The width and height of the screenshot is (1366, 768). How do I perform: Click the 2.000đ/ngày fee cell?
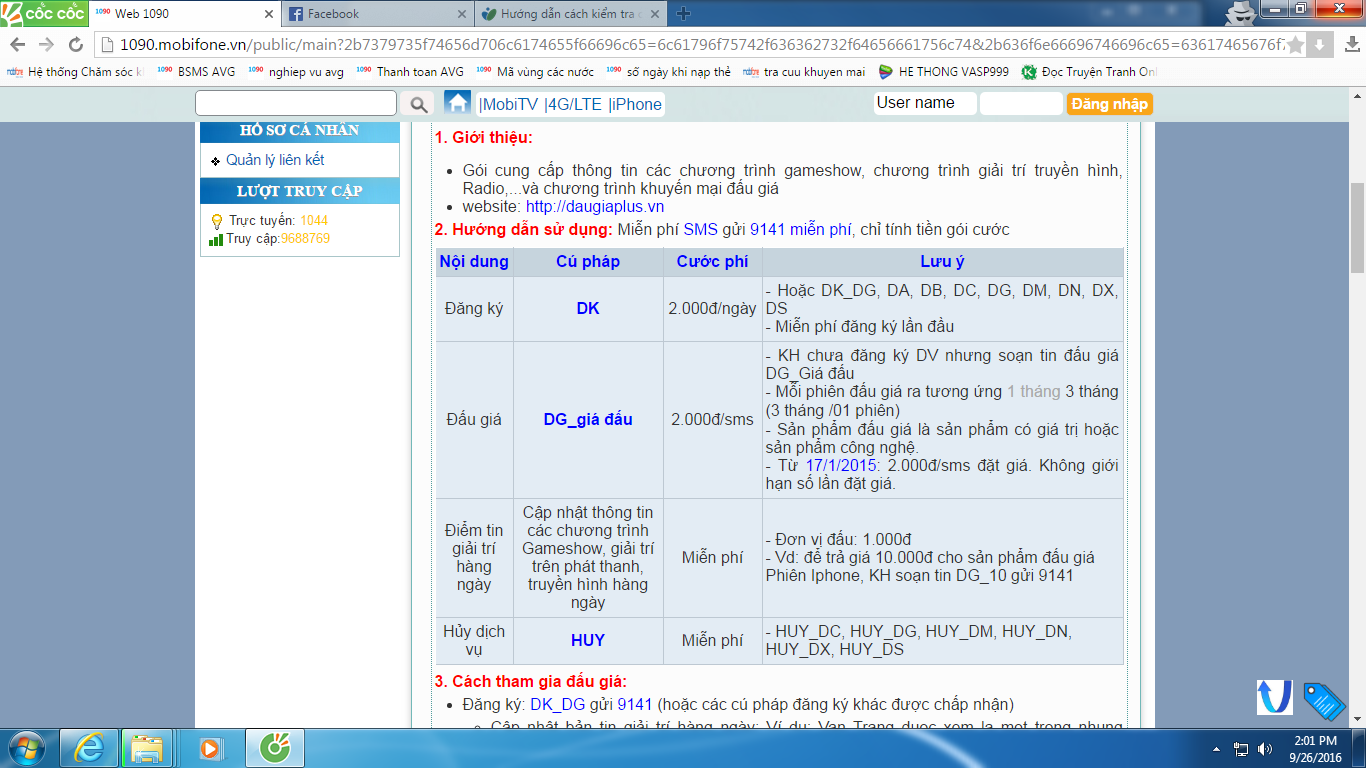pos(712,309)
